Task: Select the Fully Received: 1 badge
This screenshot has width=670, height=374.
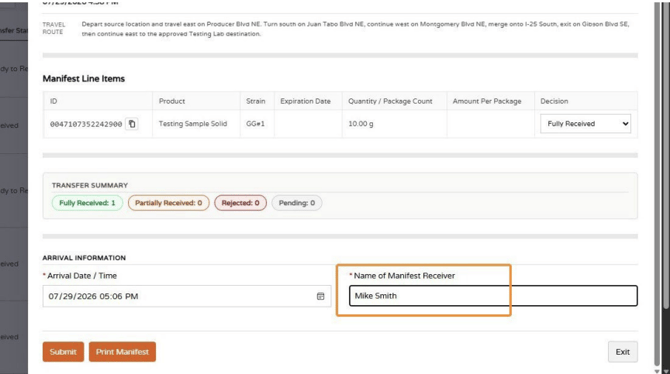Action: 87,203
